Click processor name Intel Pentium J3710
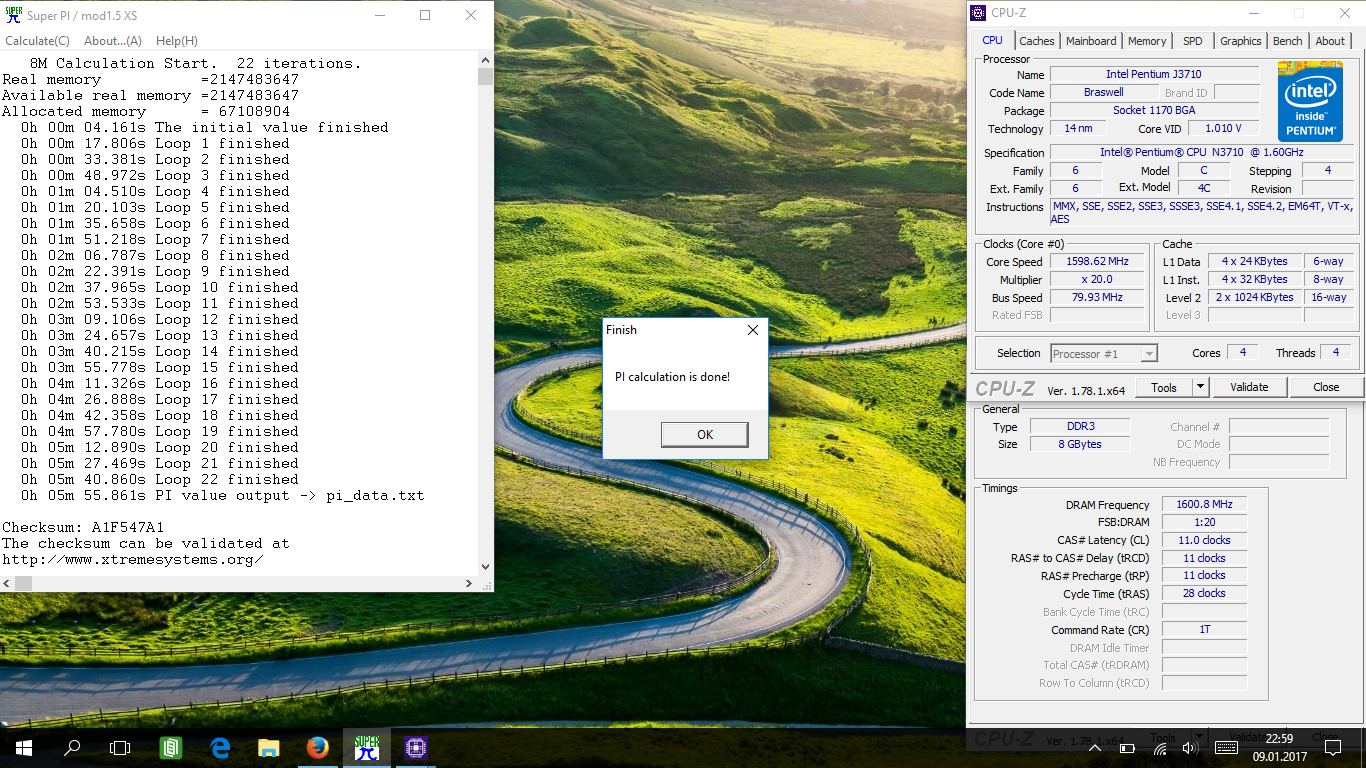1366x768 pixels. pyautogui.click(x=1154, y=75)
